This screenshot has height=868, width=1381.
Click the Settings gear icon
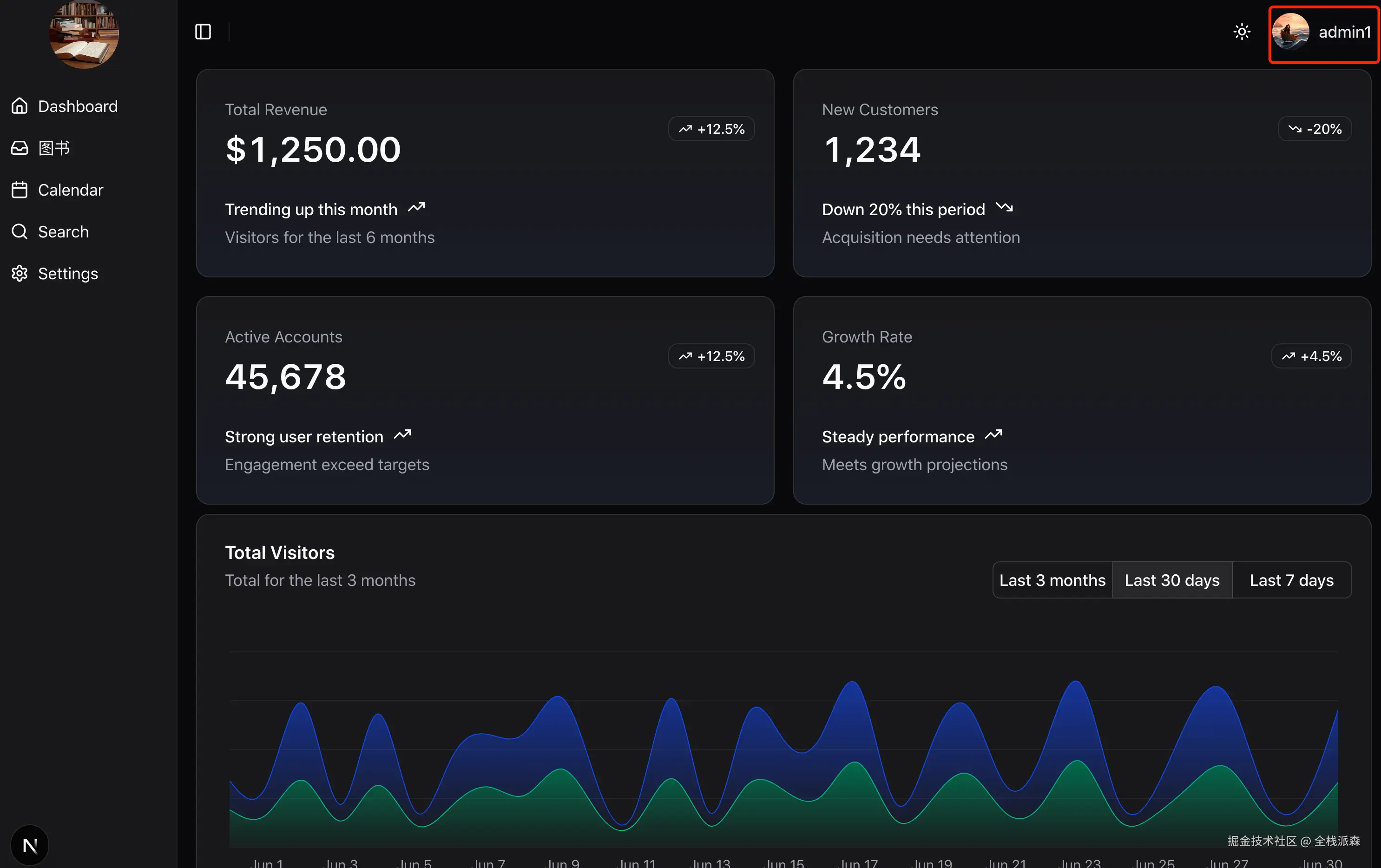20,274
